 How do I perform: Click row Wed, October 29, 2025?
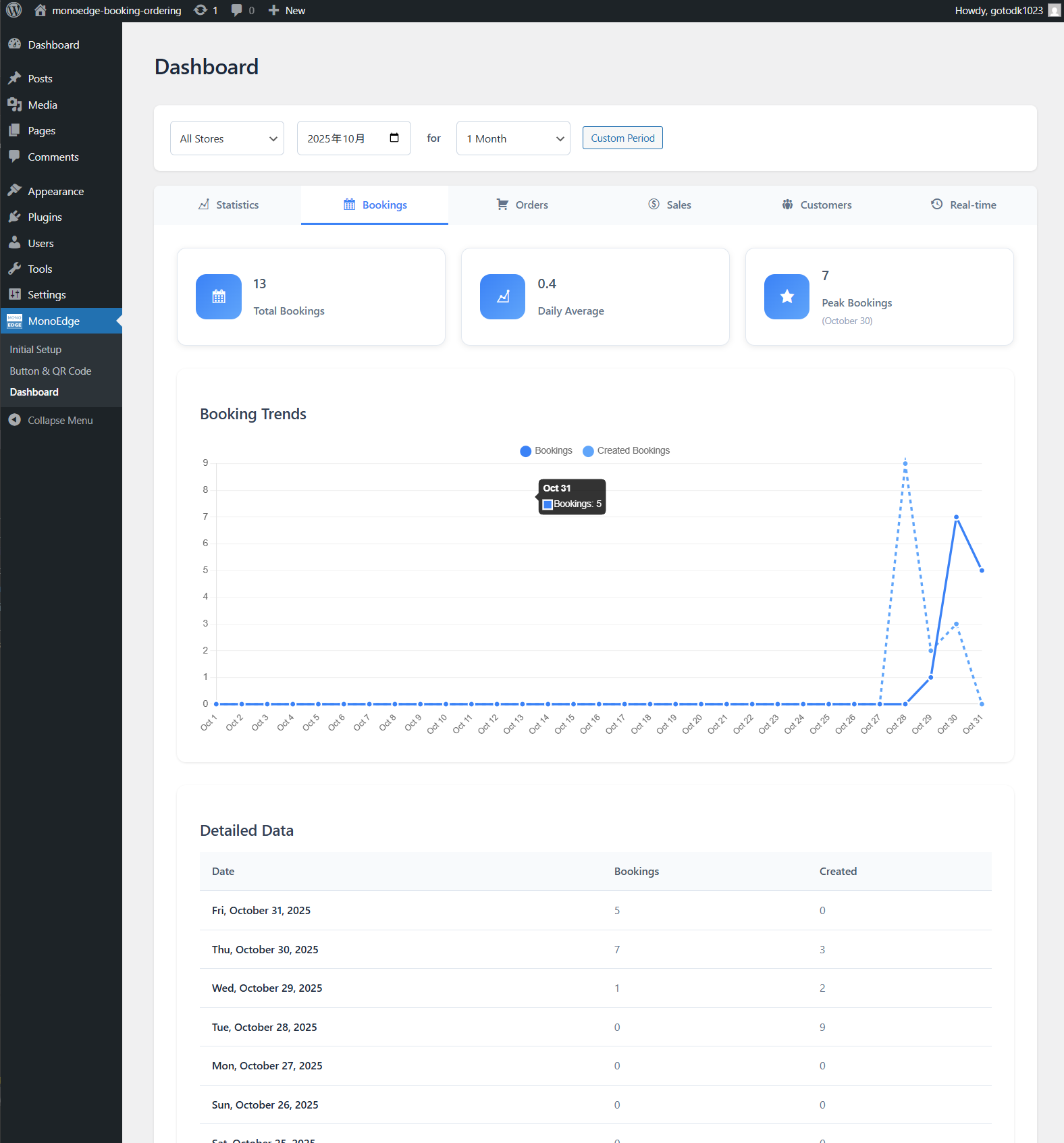pyautogui.click(x=596, y=988)
